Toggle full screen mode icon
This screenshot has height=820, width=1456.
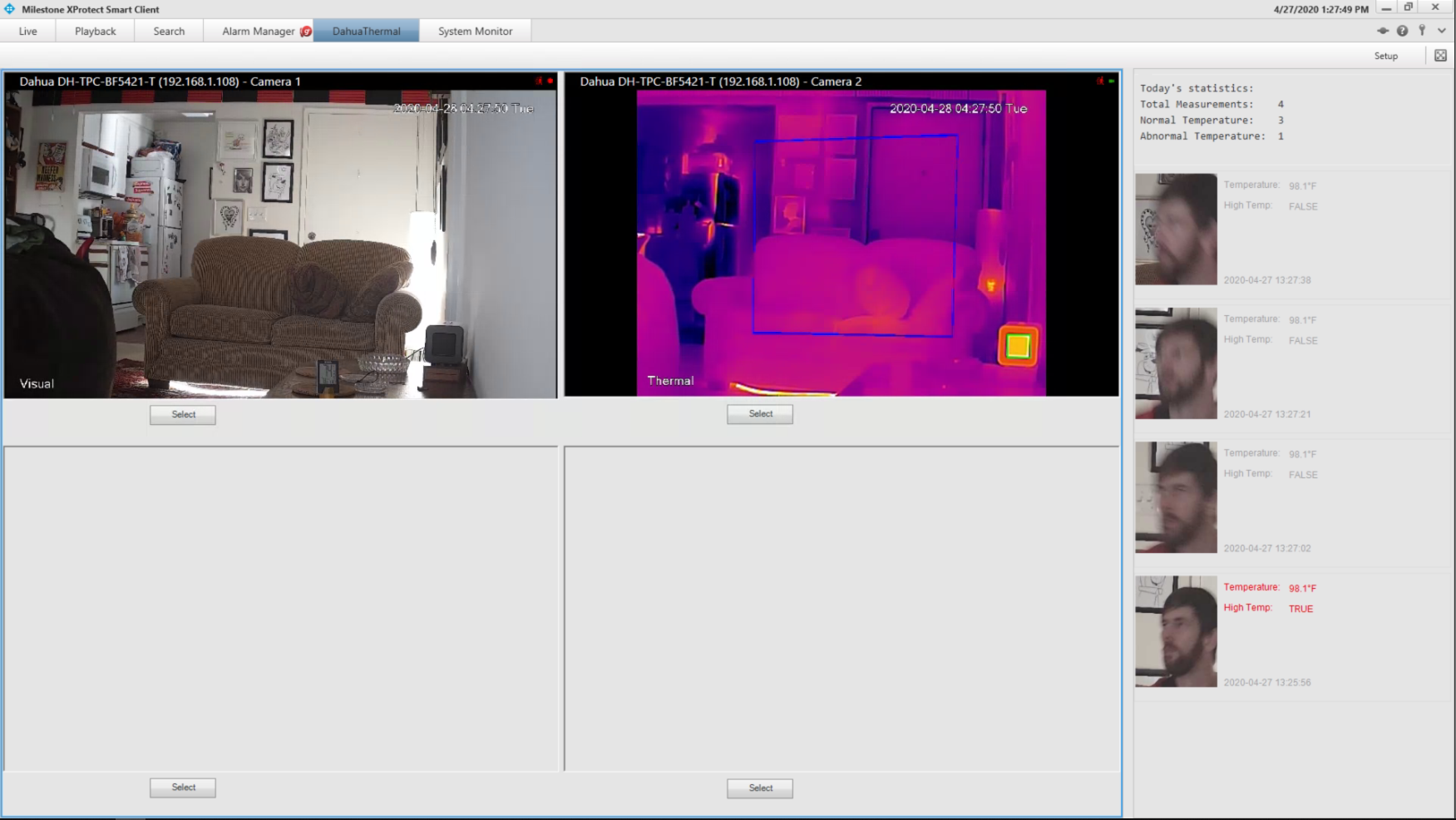pyautogui.click(x=1441, y=56)
